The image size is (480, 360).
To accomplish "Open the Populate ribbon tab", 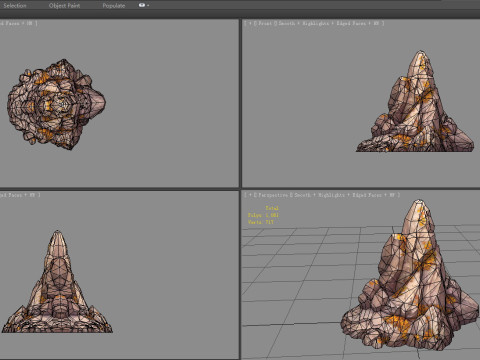I will (114, 6).
